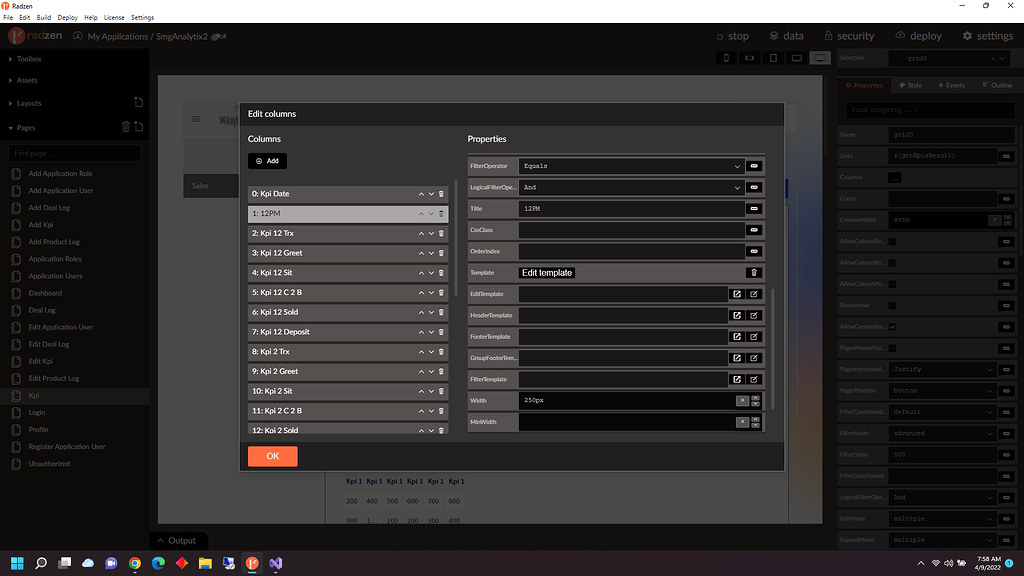The image size is (1024, 576).
Task: Toggle binding on the FilterOperator property
Action: (x=755, y=166)
